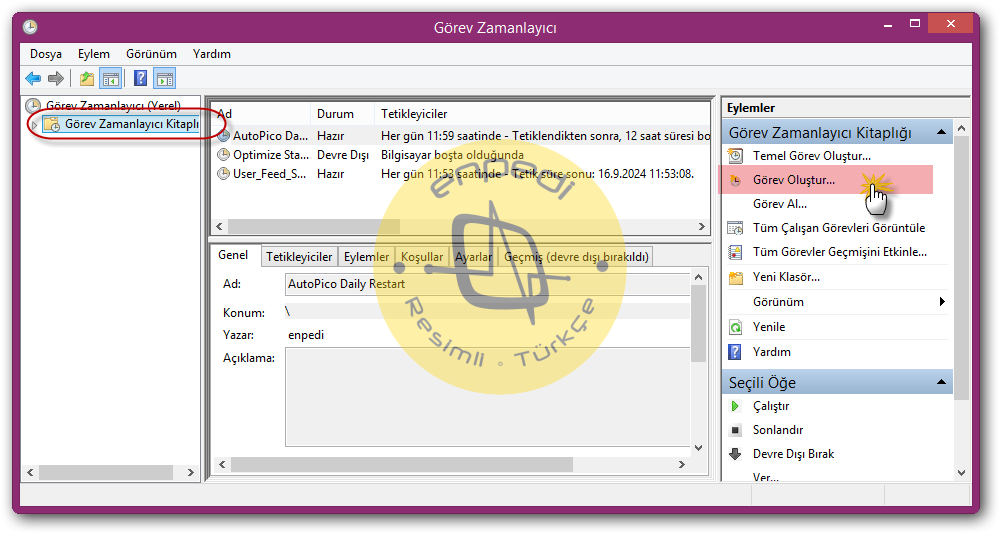Click inside the Açıklama description box

(487, 397)
